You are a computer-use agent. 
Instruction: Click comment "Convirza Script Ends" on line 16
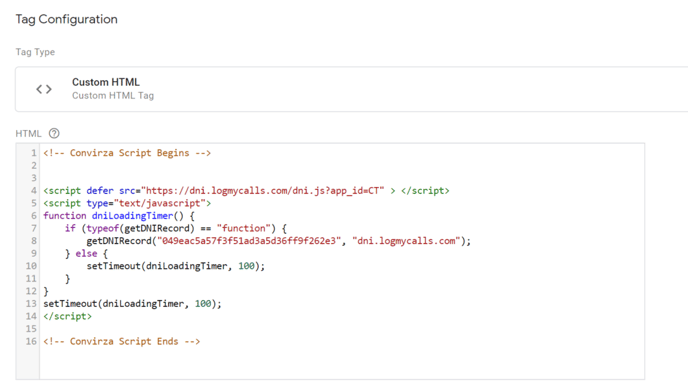pos(122,341)
